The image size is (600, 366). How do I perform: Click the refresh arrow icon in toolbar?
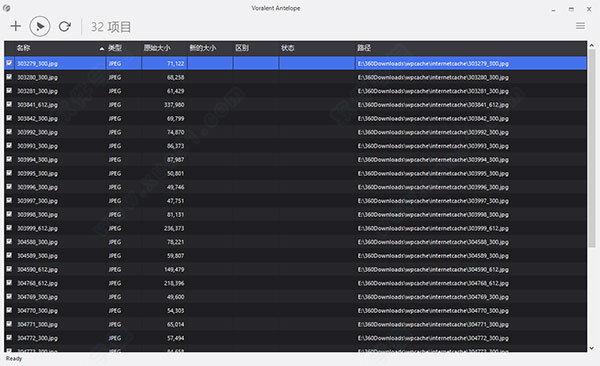(65, 26)
